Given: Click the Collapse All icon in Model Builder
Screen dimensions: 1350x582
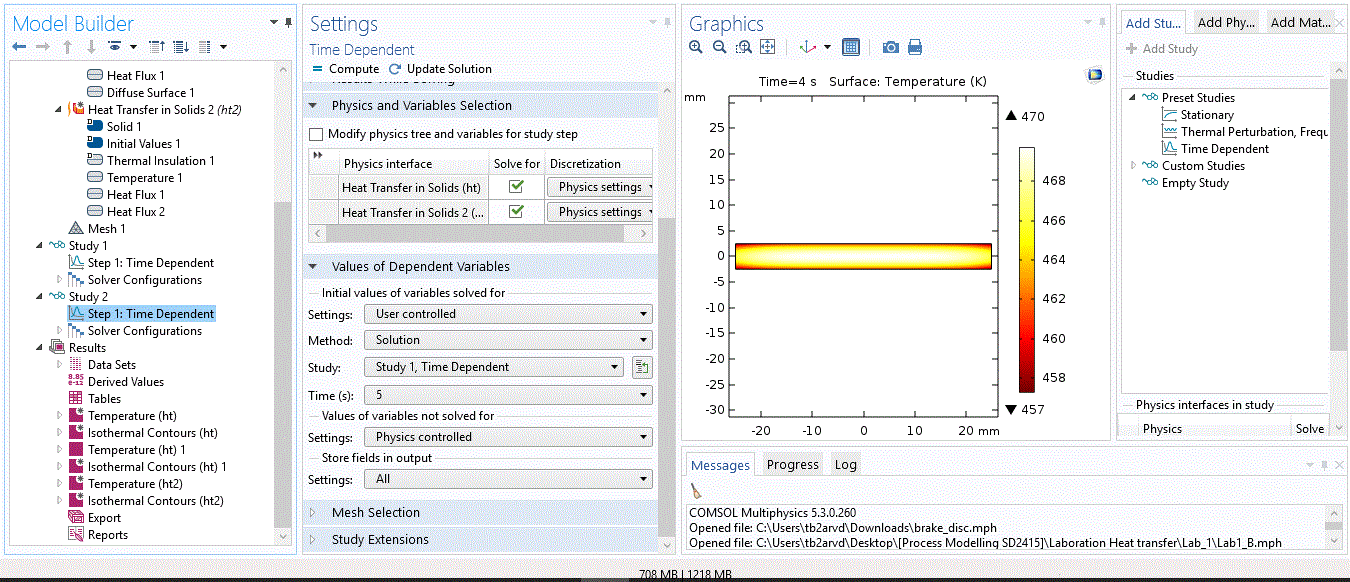Looking at the screenshot, I should pos(157,47).
